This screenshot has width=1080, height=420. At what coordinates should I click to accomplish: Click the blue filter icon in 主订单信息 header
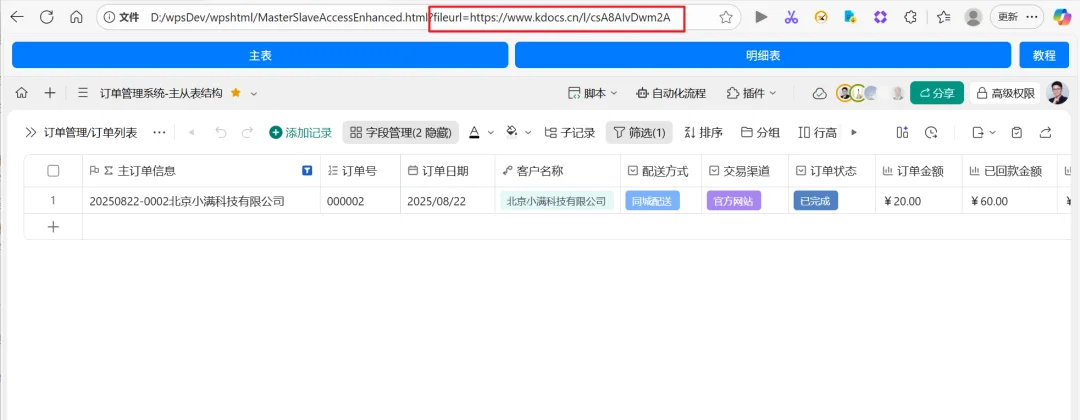pyautogui.click(x=307, y=171)
